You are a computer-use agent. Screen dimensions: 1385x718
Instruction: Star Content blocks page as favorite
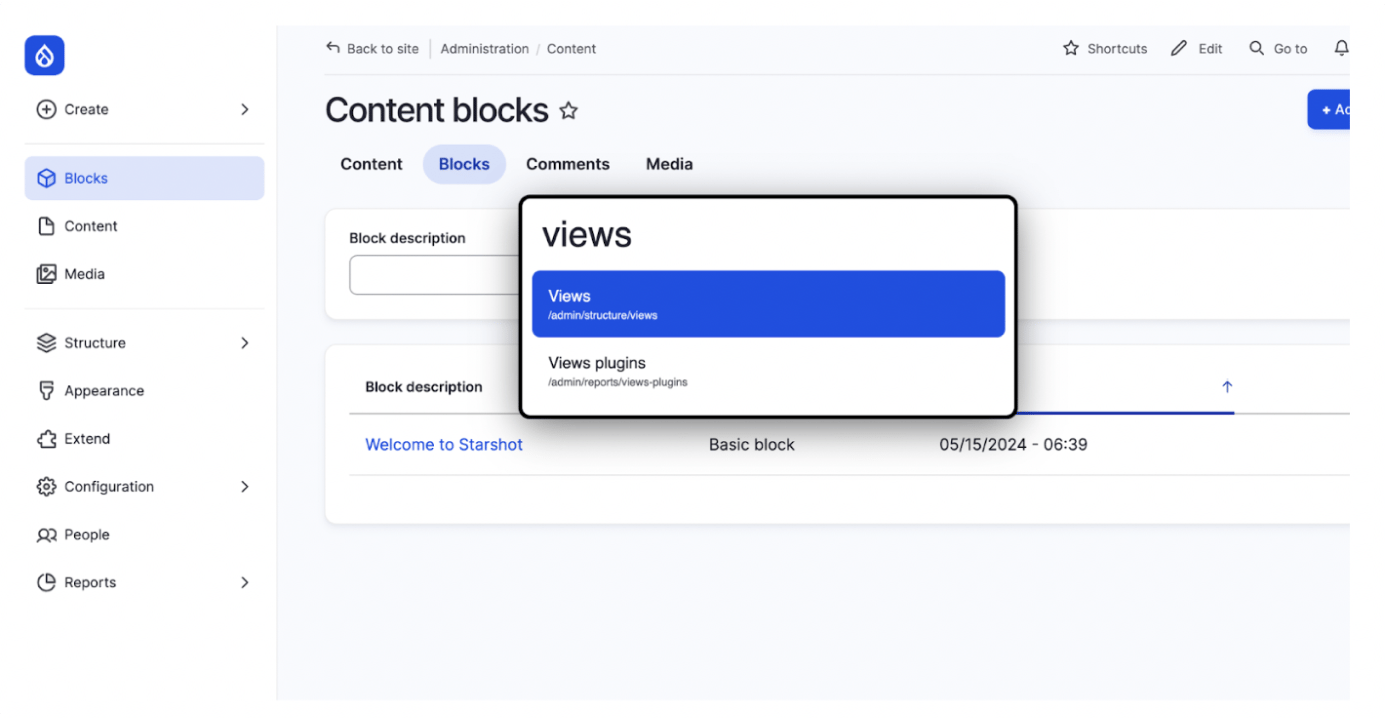point(568,111)
